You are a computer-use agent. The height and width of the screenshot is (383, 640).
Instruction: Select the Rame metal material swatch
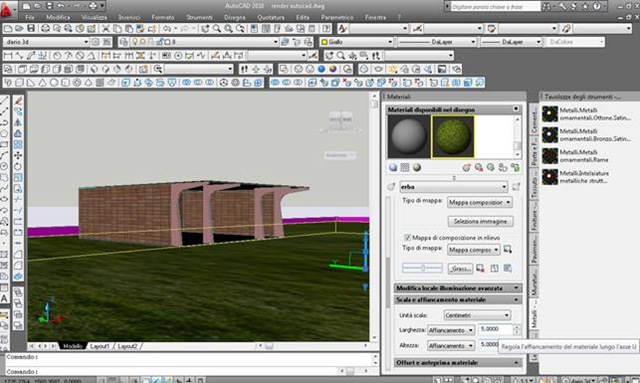(x=550, y=156)
